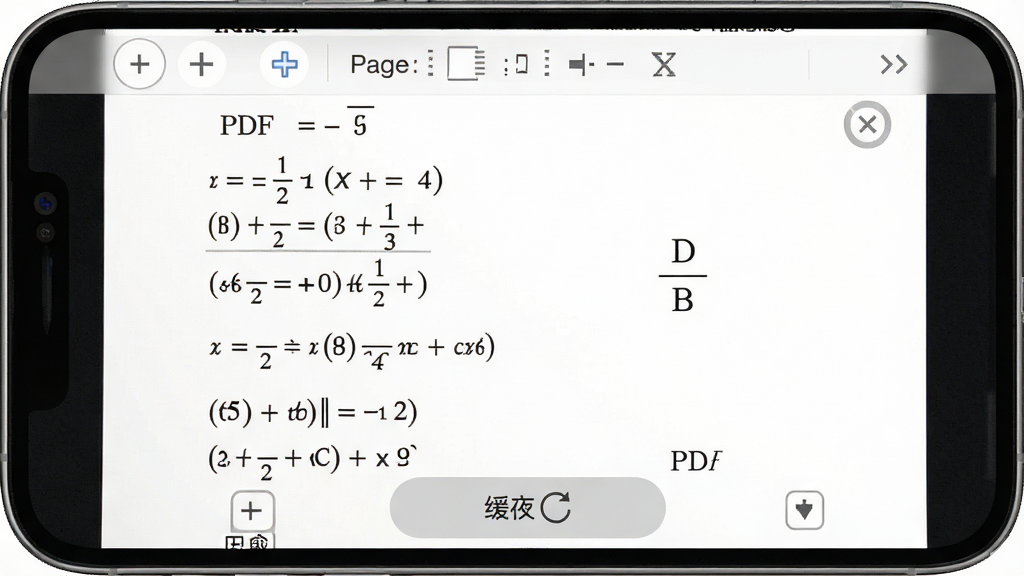Click the reload button with Chinese label
Viewport: 1024px width, 576px height.
coord(528,507)
